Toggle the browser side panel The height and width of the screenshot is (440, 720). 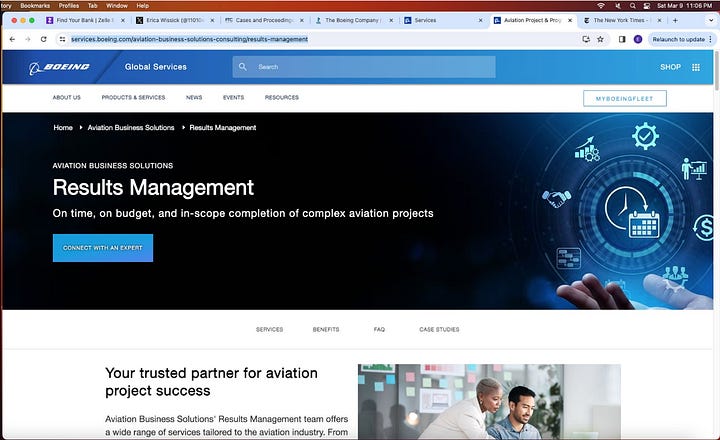pyautogui.click(x=622, y=39)
